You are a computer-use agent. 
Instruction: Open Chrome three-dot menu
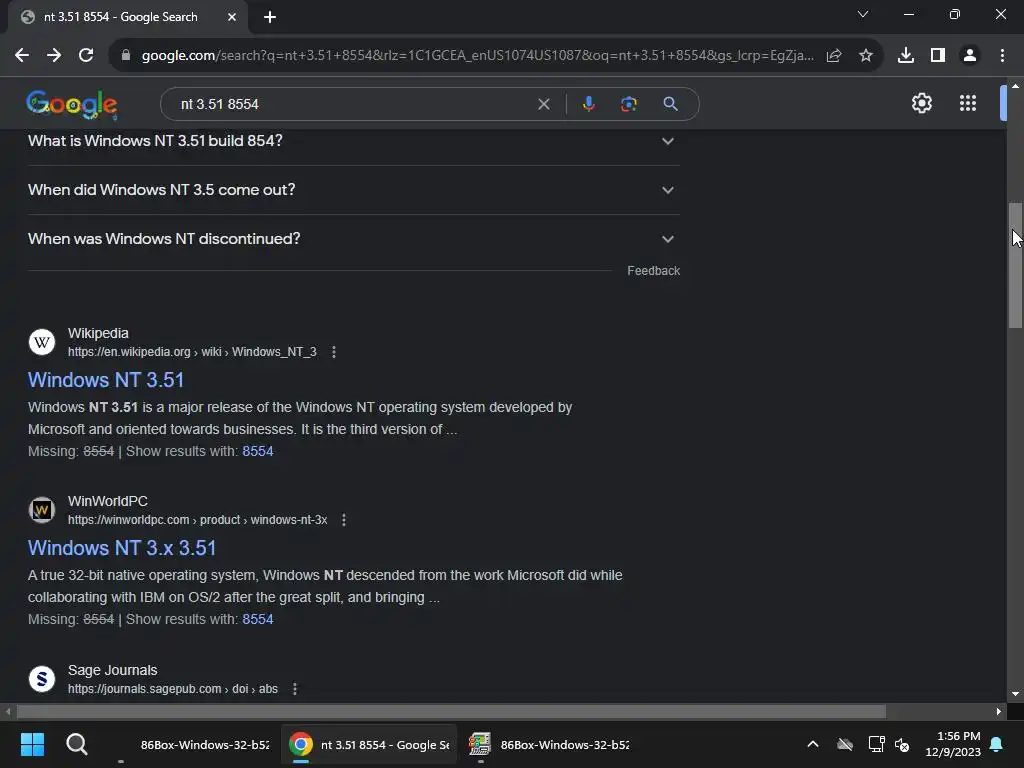tap(1002, 56)
